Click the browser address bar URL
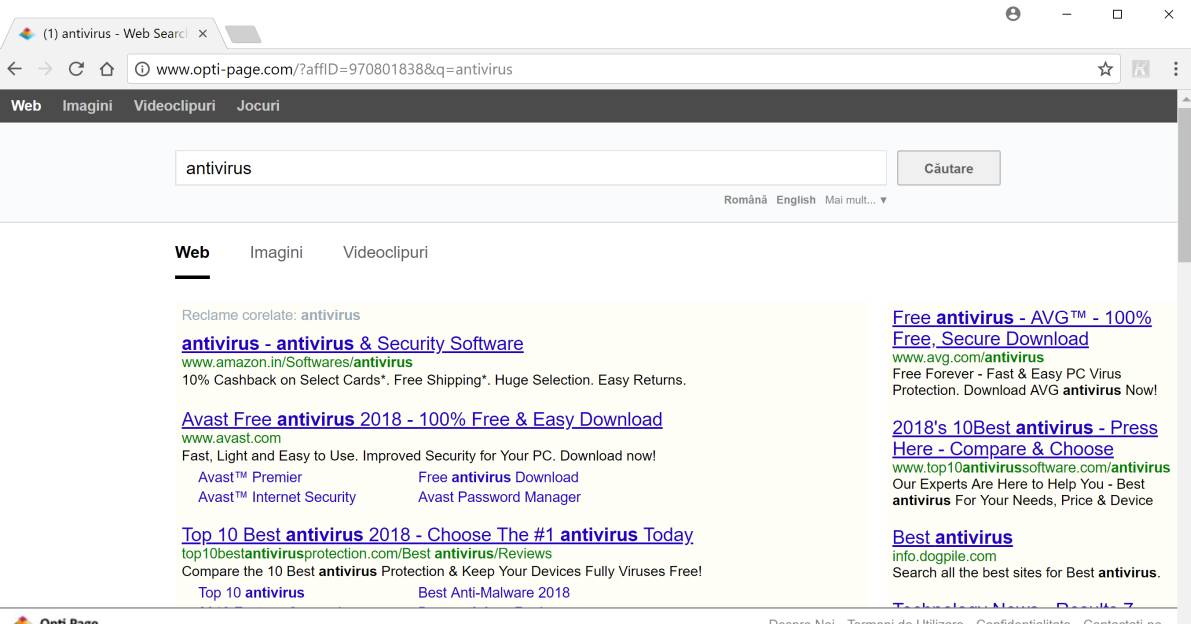This screenshot has width=1191, height=624. tap(335, 69)
